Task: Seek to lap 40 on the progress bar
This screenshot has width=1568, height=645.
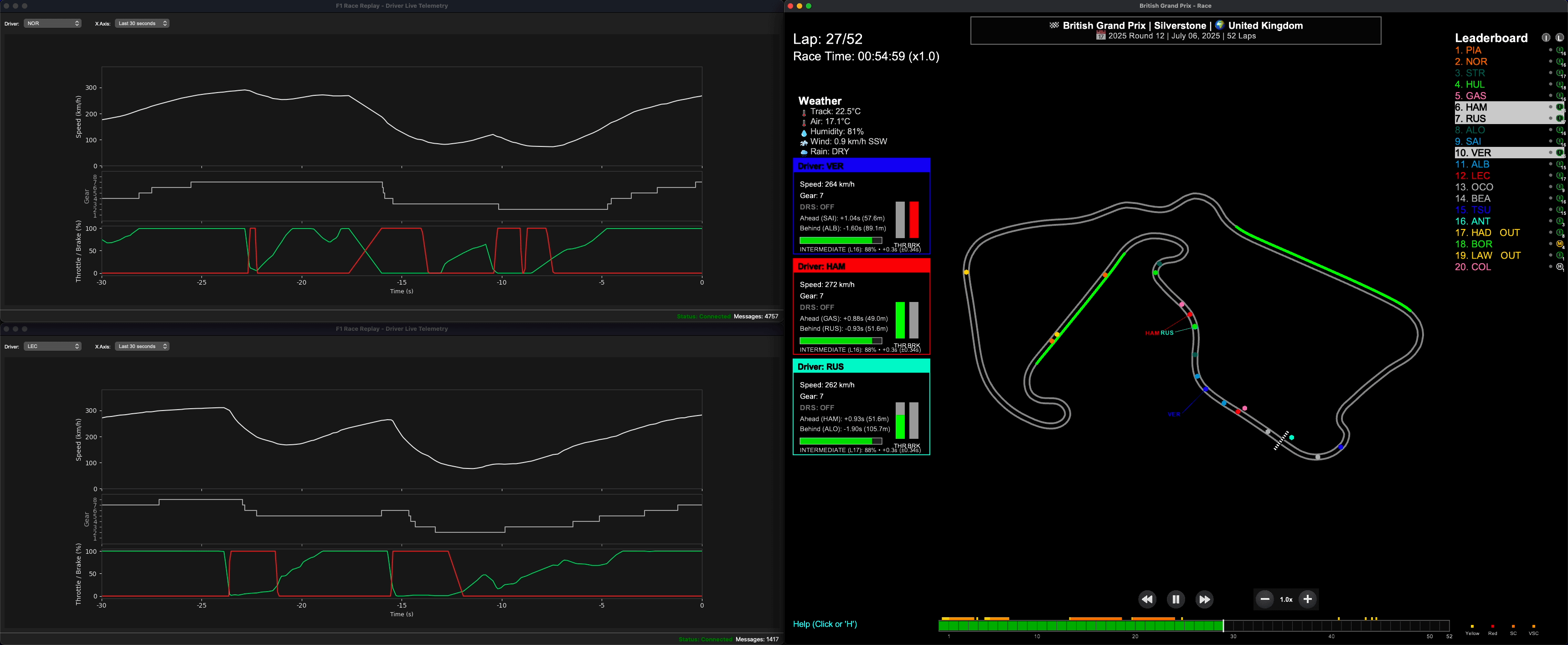Action: tap(1331, 625)
